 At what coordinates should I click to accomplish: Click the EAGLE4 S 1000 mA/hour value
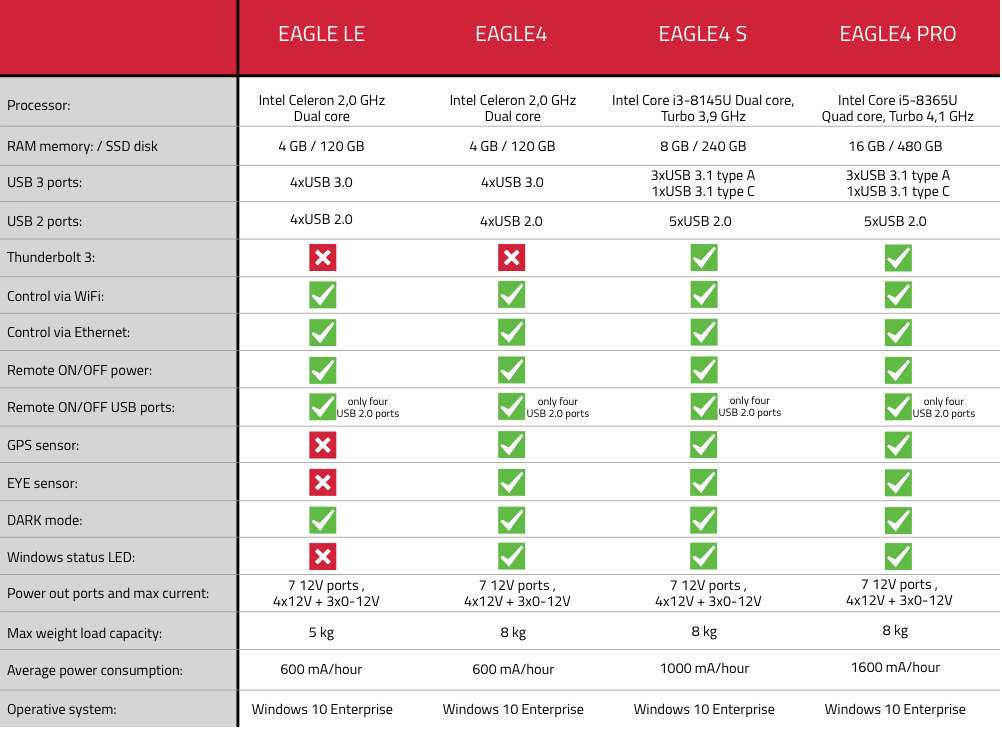click(704, 669)
